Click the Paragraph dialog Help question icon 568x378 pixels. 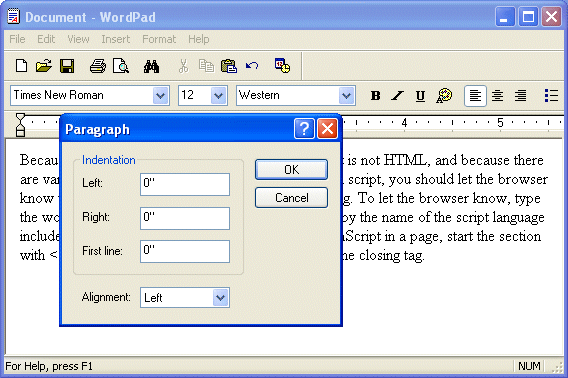point(304,128)
